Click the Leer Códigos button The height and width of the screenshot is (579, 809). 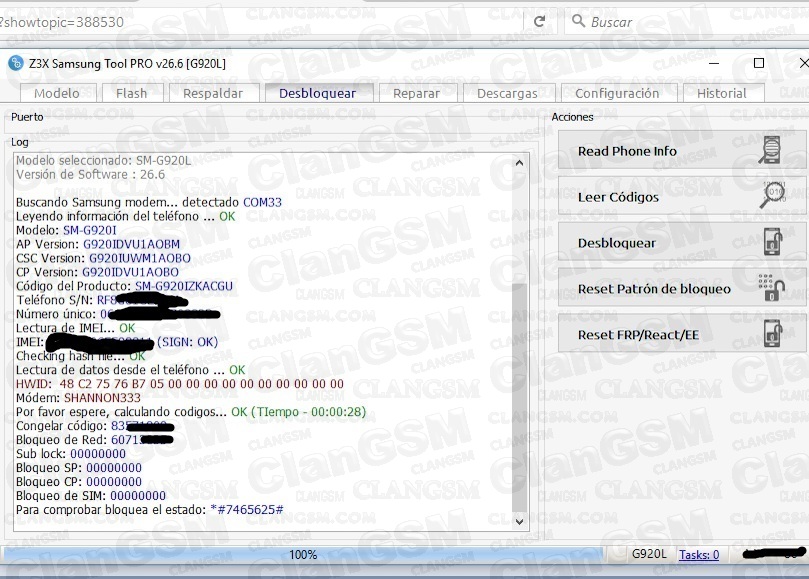(682, 196)
